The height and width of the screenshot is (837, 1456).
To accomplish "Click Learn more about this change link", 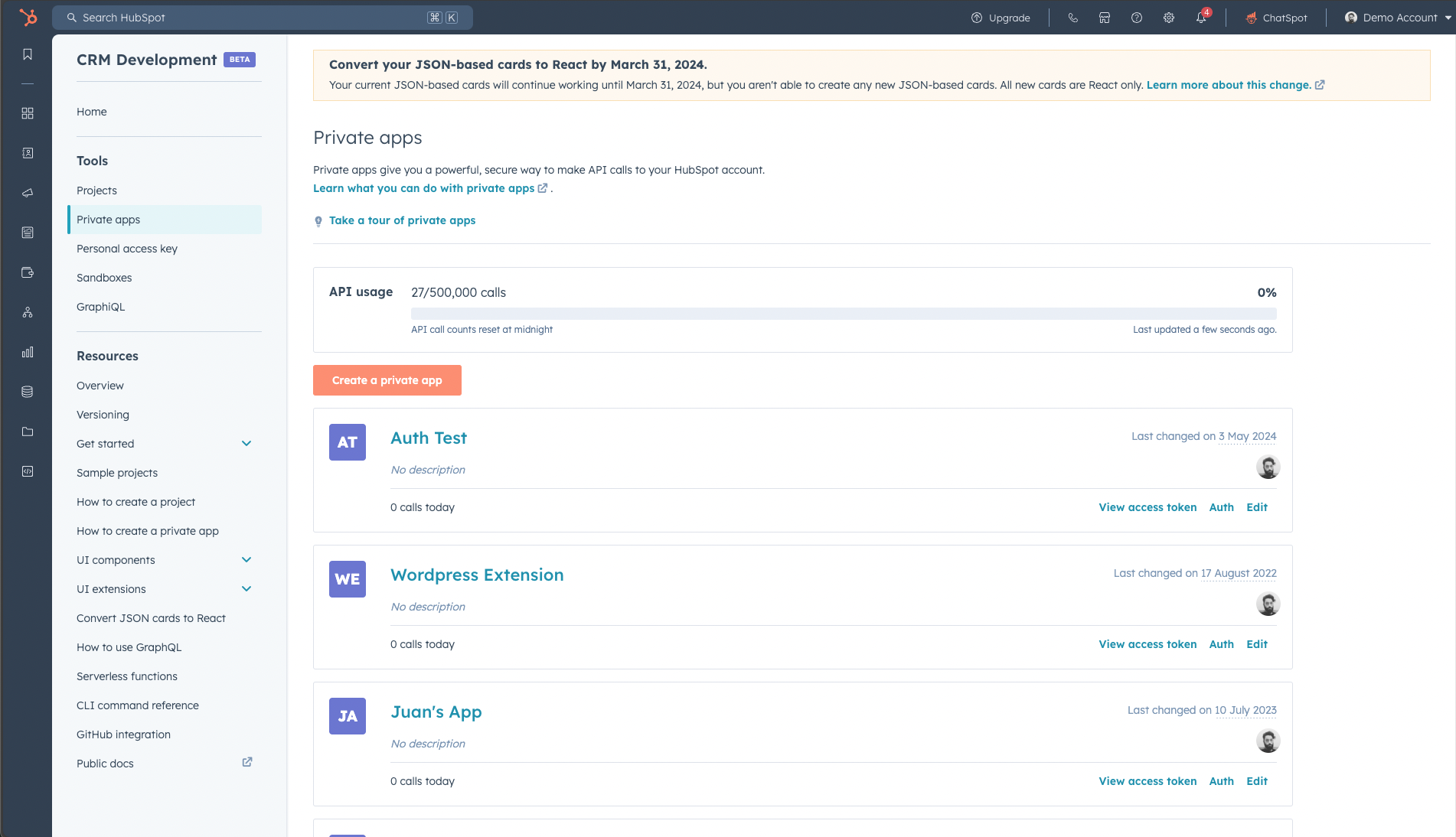I will click(1229, 85).
